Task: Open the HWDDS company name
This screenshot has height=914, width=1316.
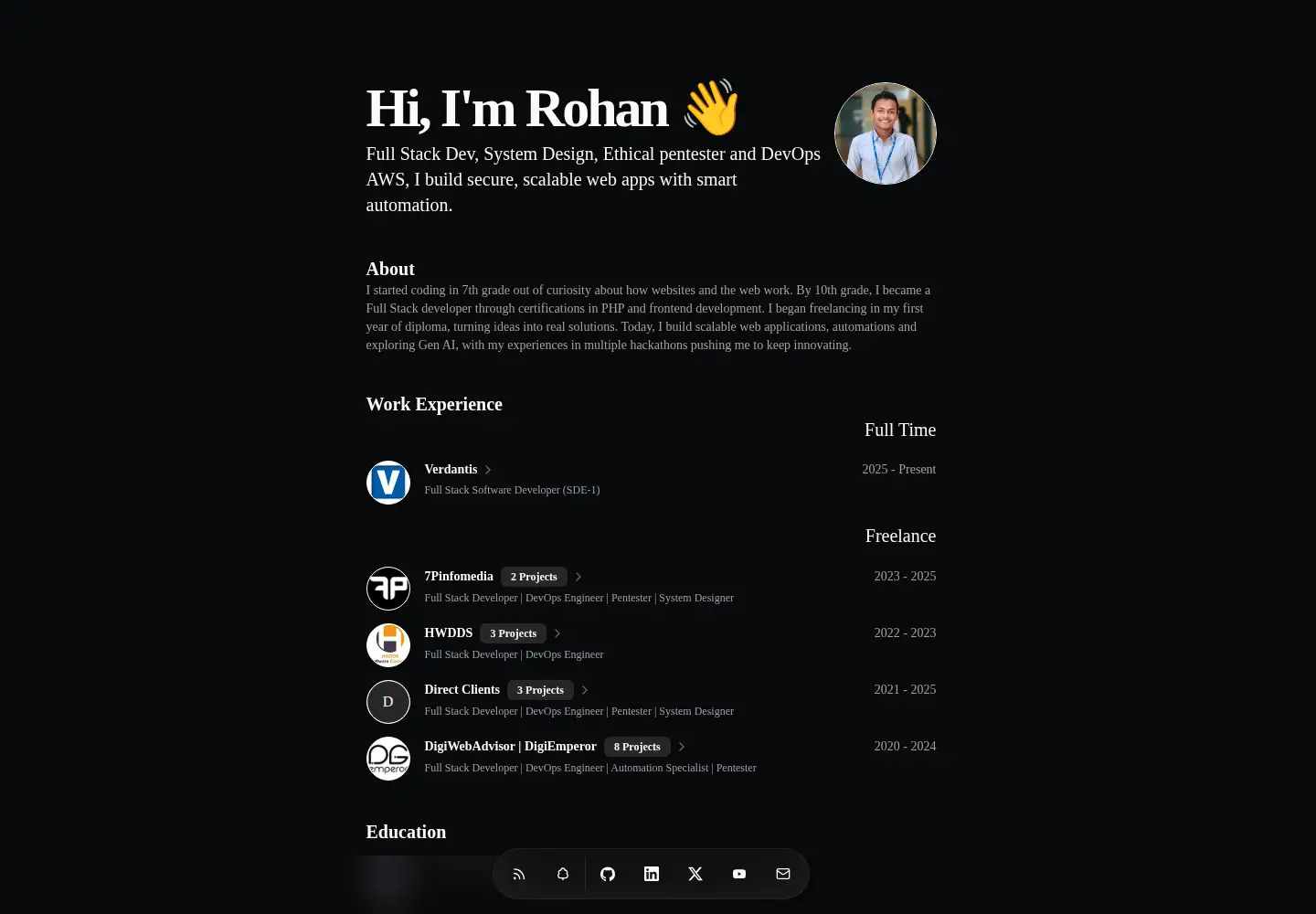Action: (449, 632)
